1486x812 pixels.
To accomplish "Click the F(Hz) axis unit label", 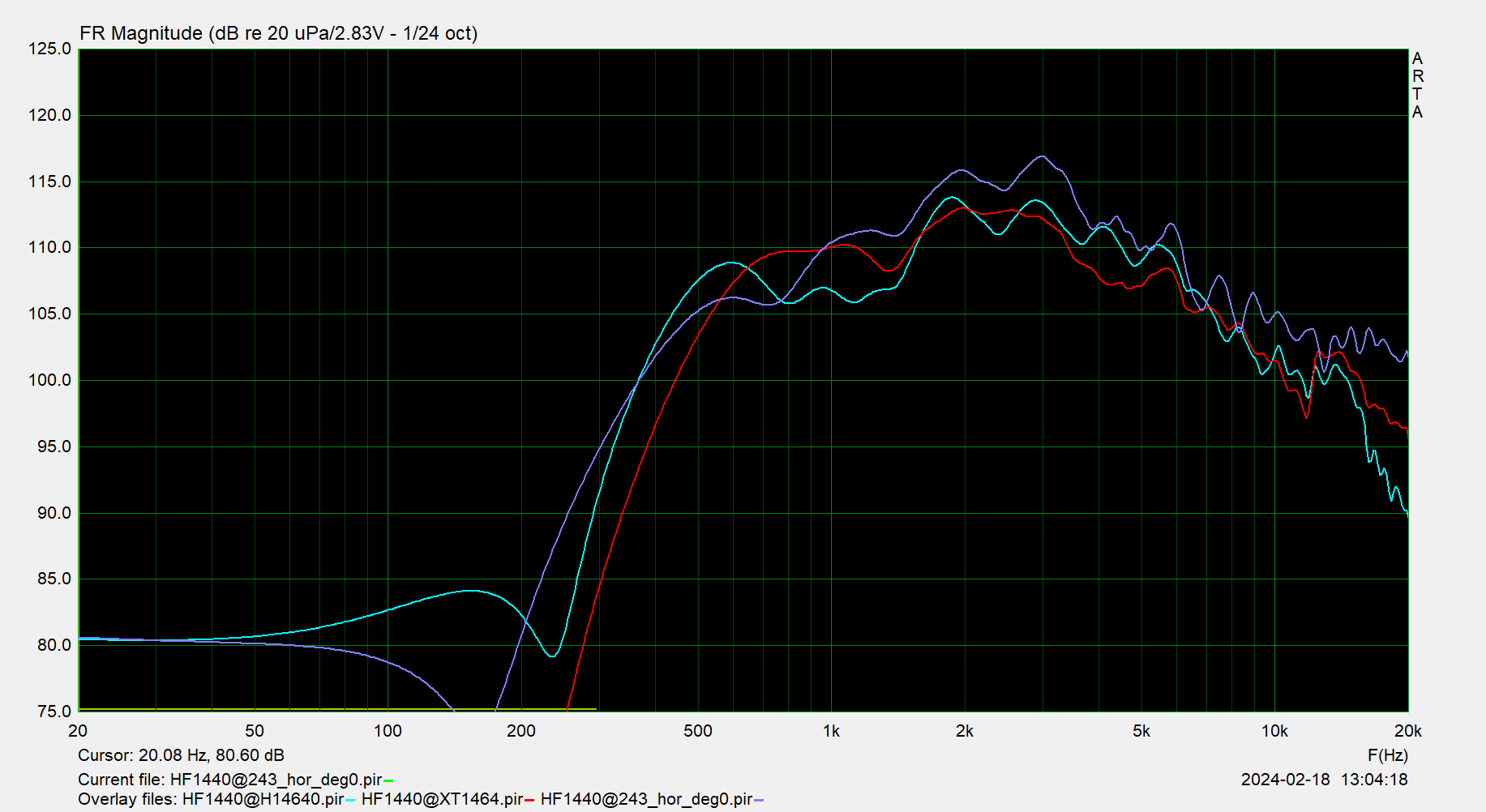I will (1387, 755).
